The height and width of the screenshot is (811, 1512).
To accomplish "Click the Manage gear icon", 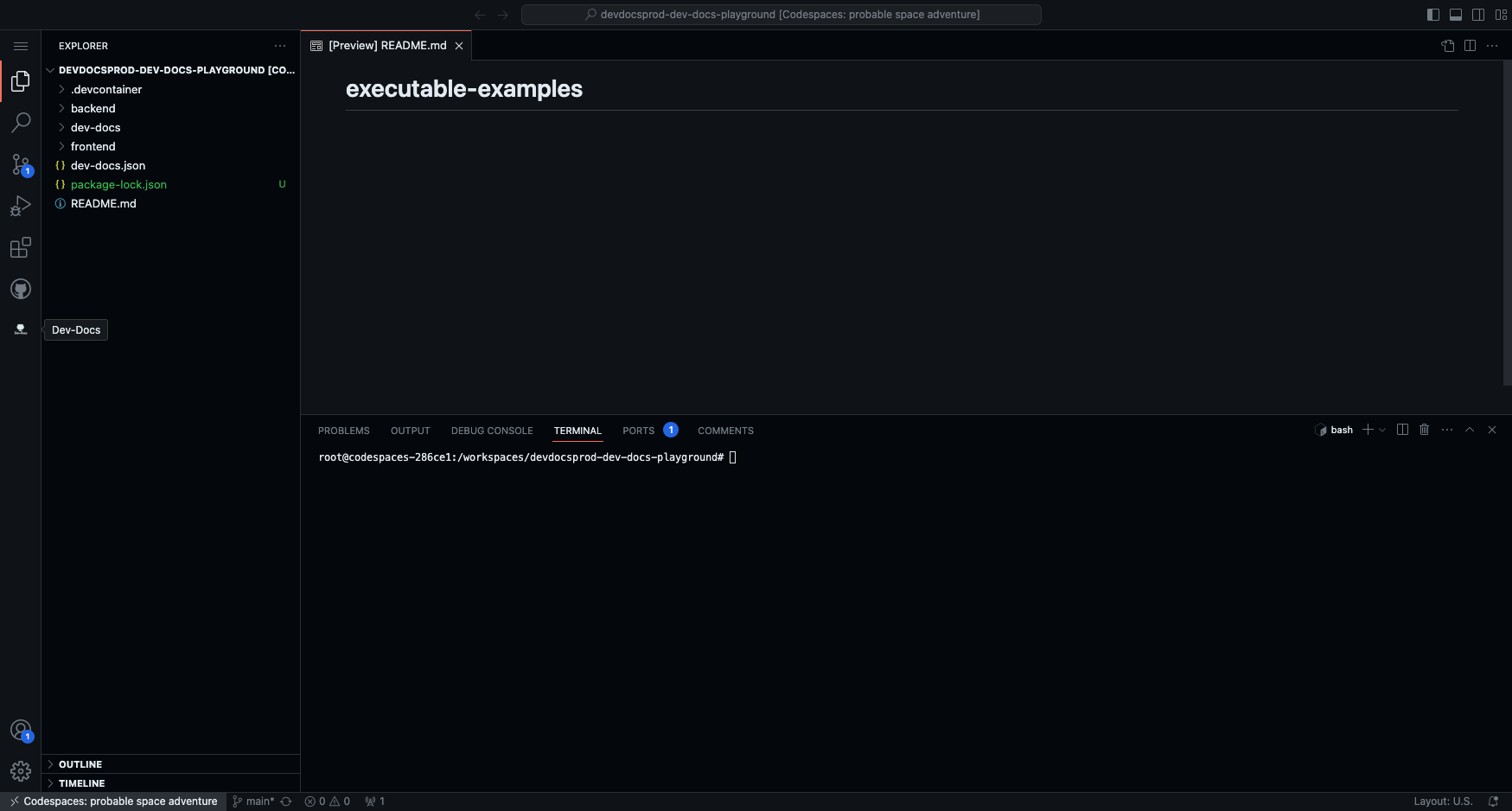I will pyautogui.click(x=21, y=770).
